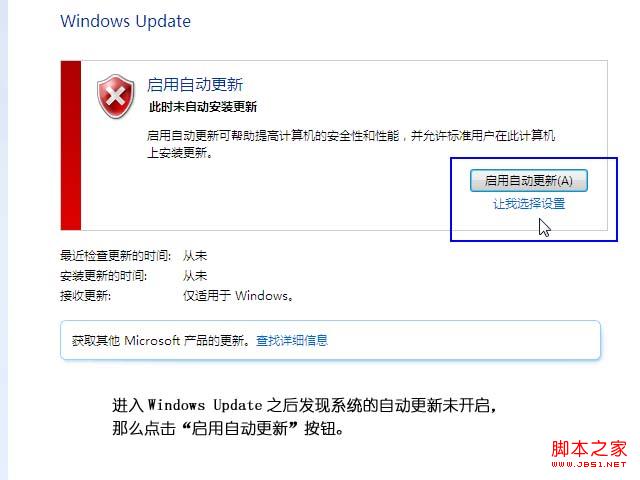Click the 接收更新 label

pyautogui.click(x=85, y=296)
